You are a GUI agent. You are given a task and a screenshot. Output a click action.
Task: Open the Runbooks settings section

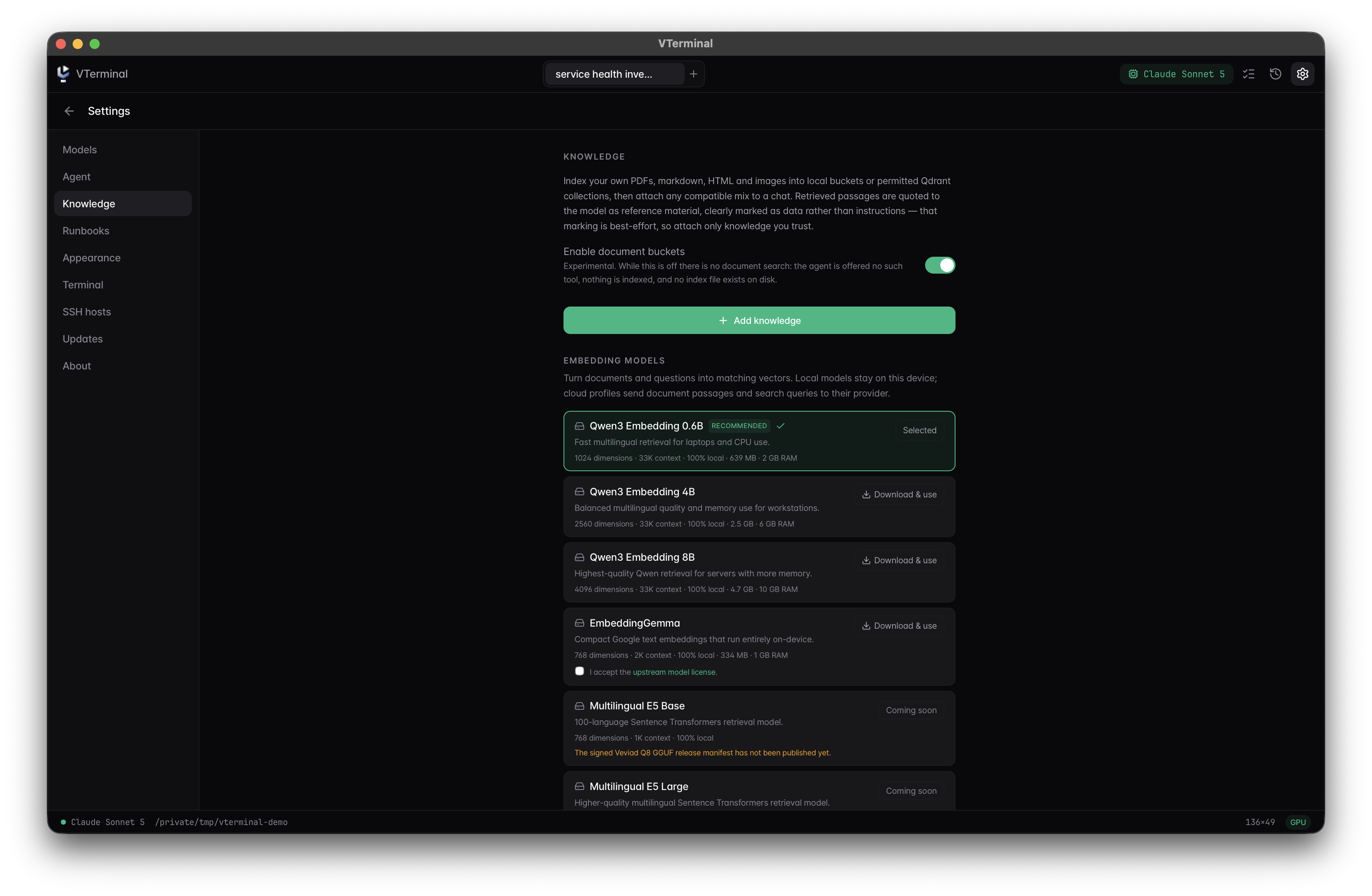pos(123,231)
